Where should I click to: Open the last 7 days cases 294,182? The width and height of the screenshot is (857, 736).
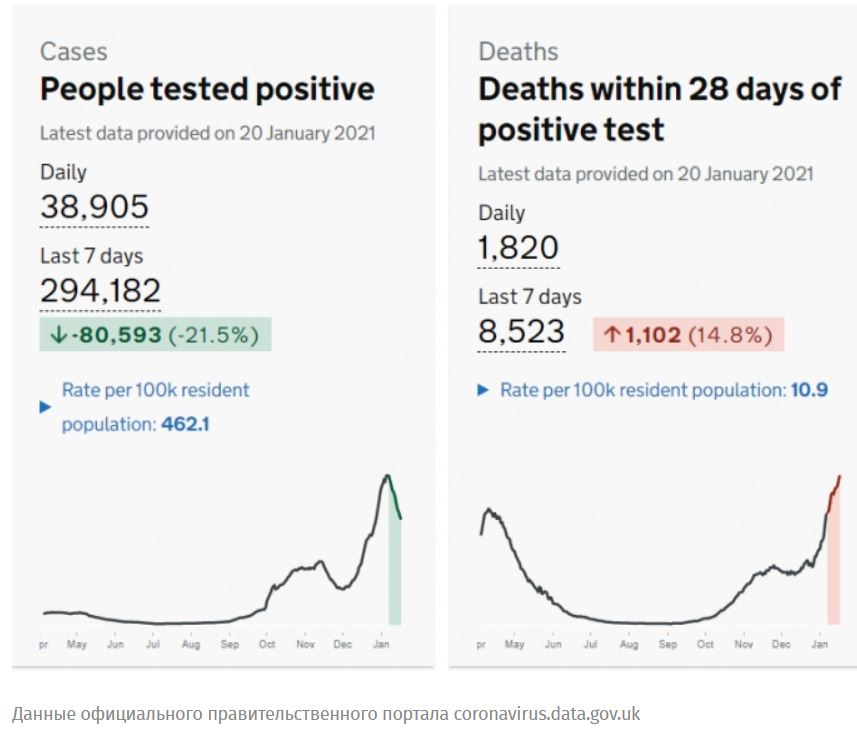(100, 290)
